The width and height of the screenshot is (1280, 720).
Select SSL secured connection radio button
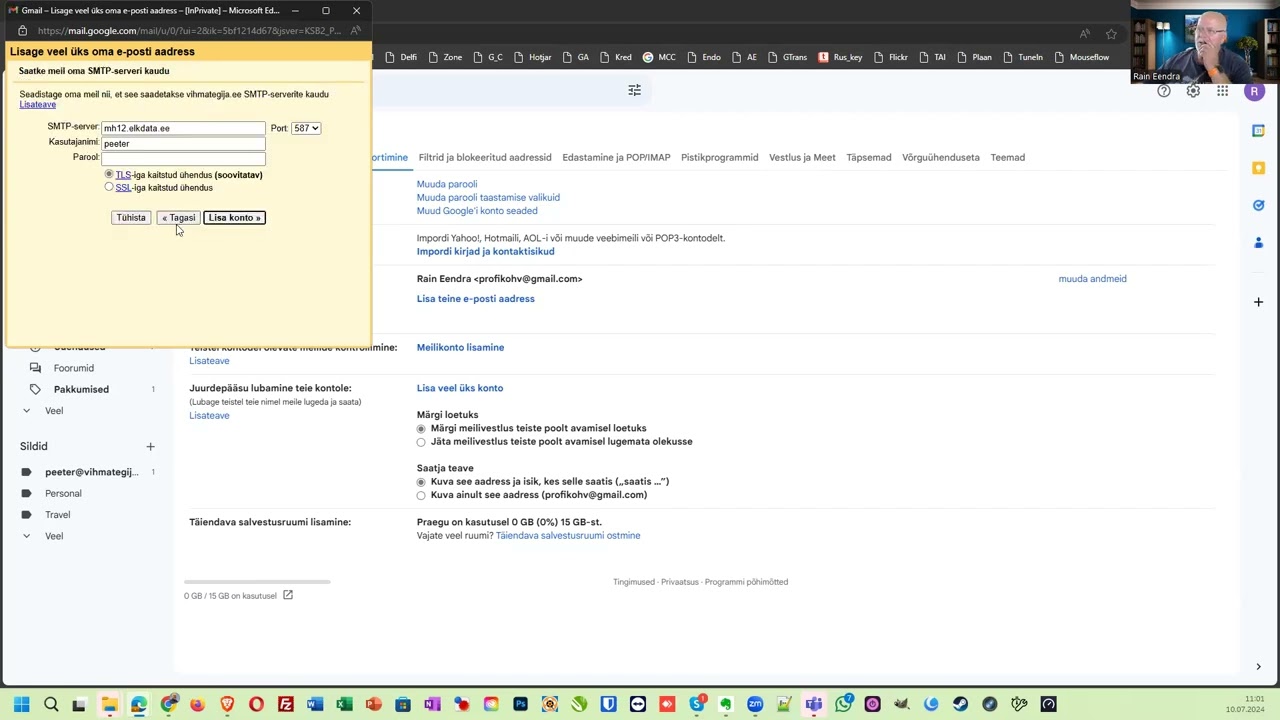pos(109,187)
